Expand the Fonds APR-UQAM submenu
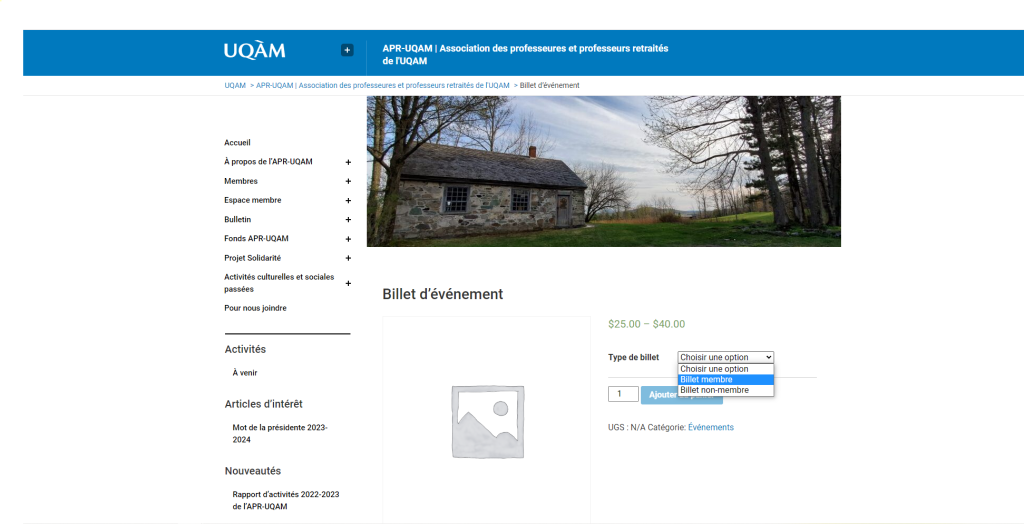This screenshot has width=1024, height=524. click(348, 239)
